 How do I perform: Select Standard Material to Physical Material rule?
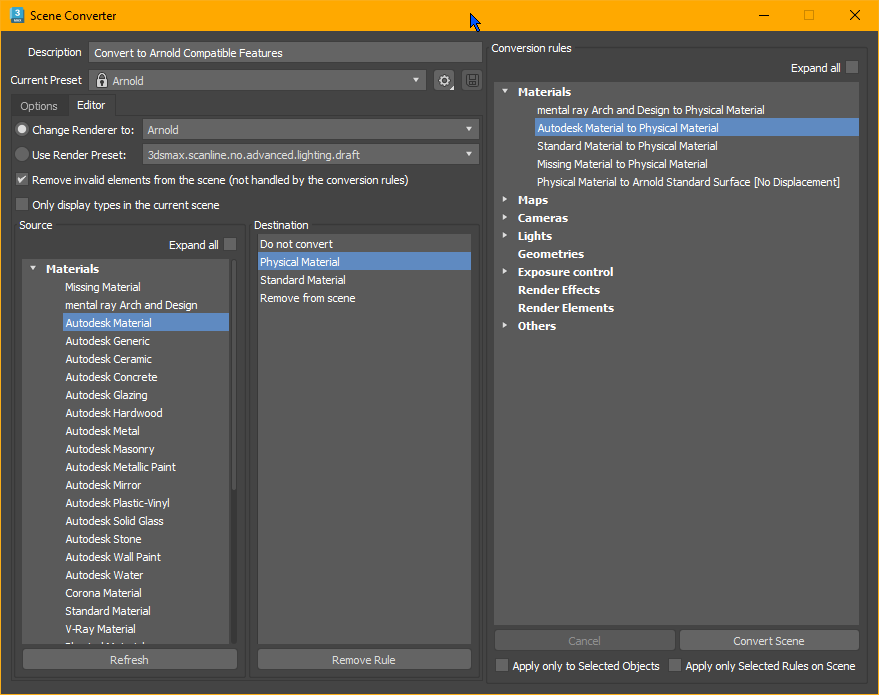click(697, 146)
